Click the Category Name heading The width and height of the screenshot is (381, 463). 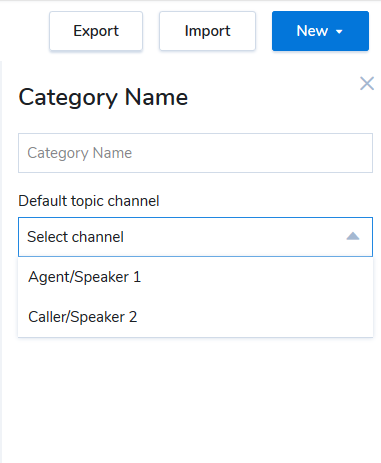pos(103,98)
